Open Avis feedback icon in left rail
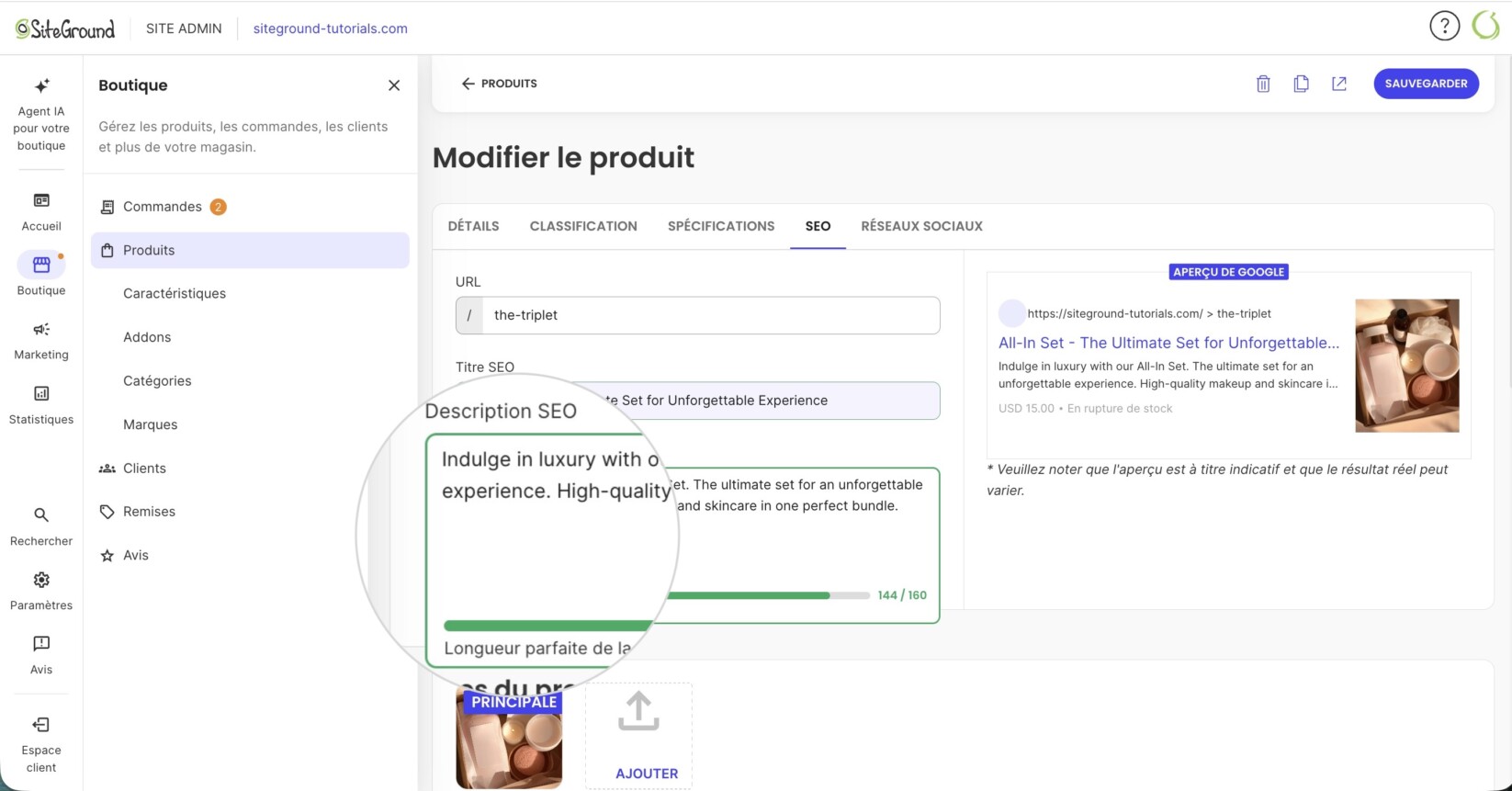 coord(41,643)
